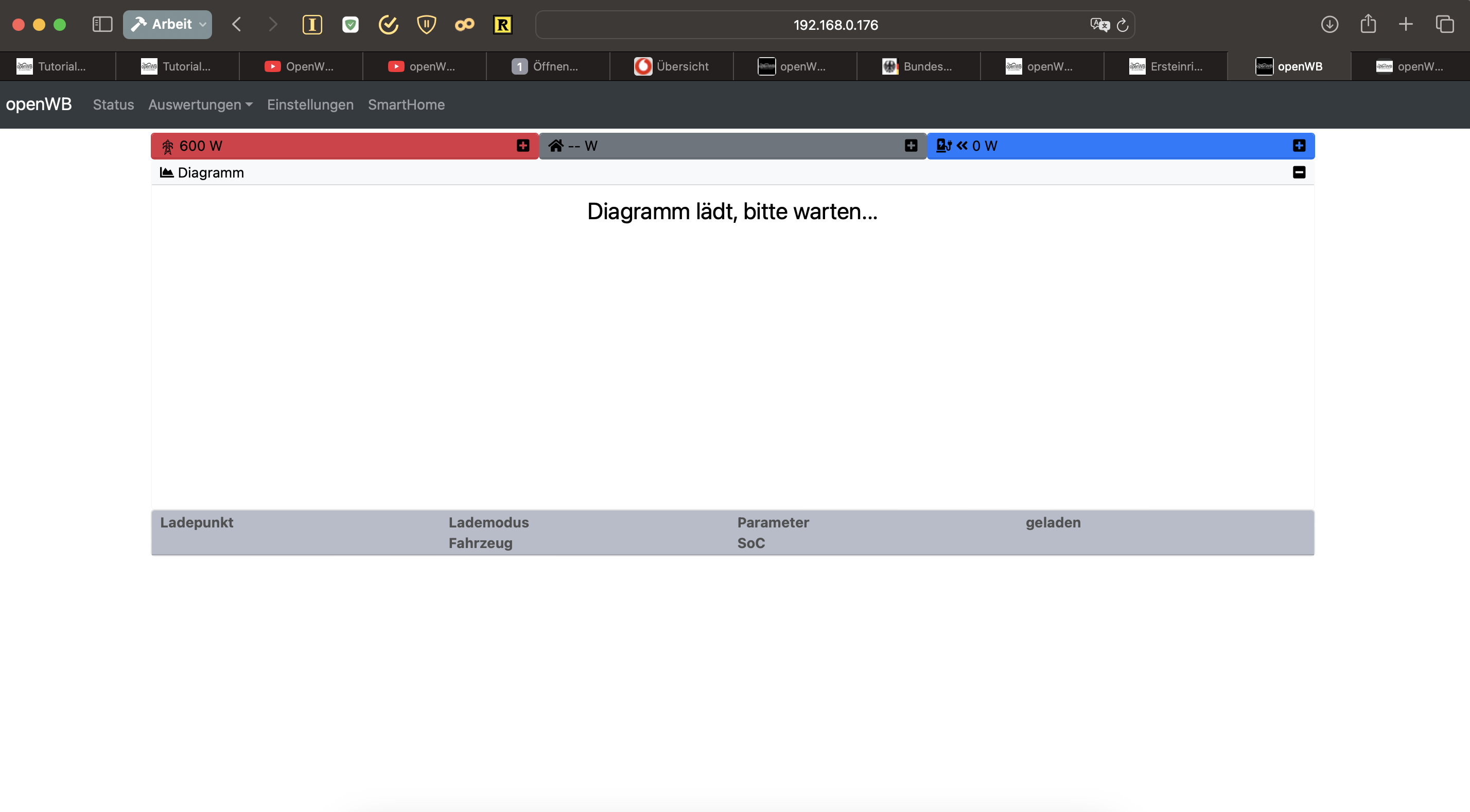Click the Share icon in toolbar

tap(1368, 25)
